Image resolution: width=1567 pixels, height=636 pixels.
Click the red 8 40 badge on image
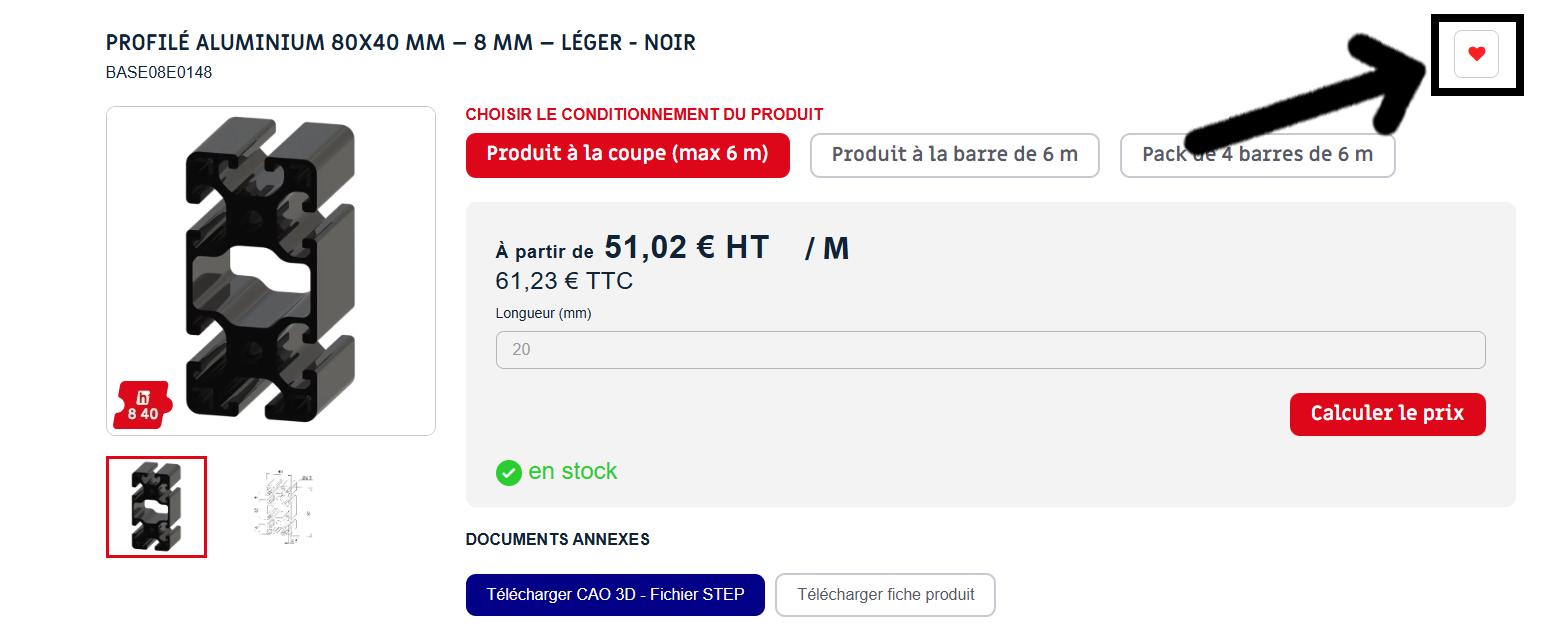142,405
